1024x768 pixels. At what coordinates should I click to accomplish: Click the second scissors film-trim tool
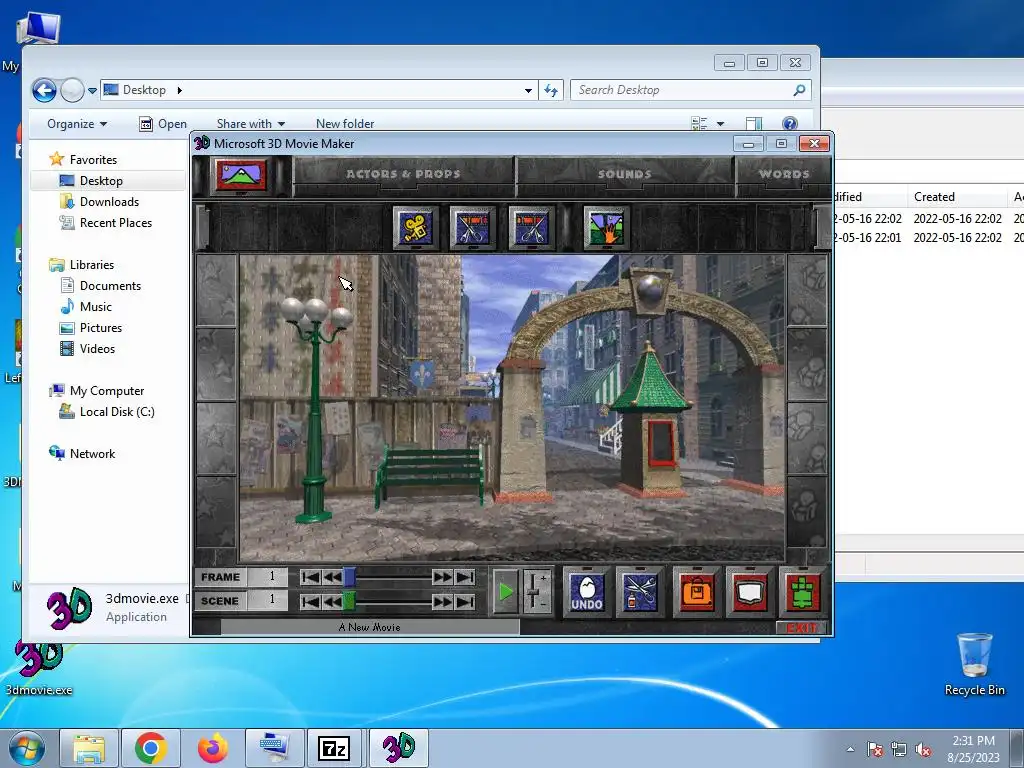click(x=531, y=228)
